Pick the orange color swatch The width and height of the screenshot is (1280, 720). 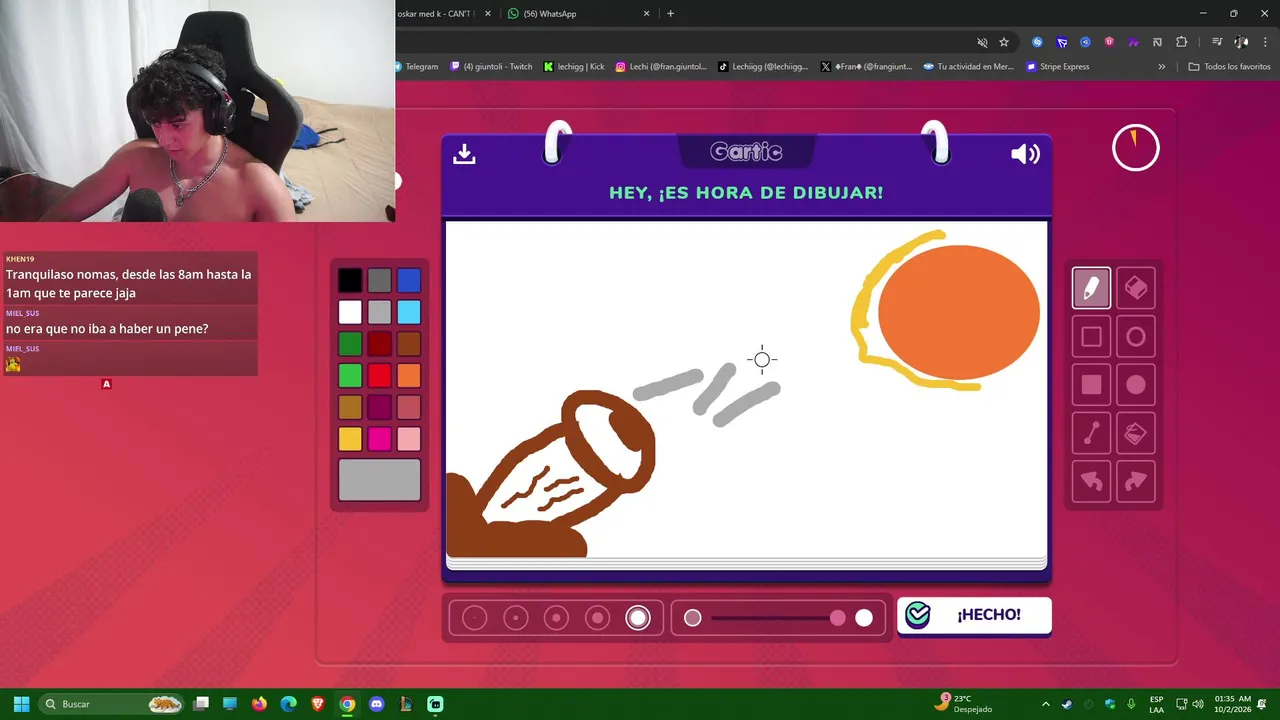(x=409, y=375)
